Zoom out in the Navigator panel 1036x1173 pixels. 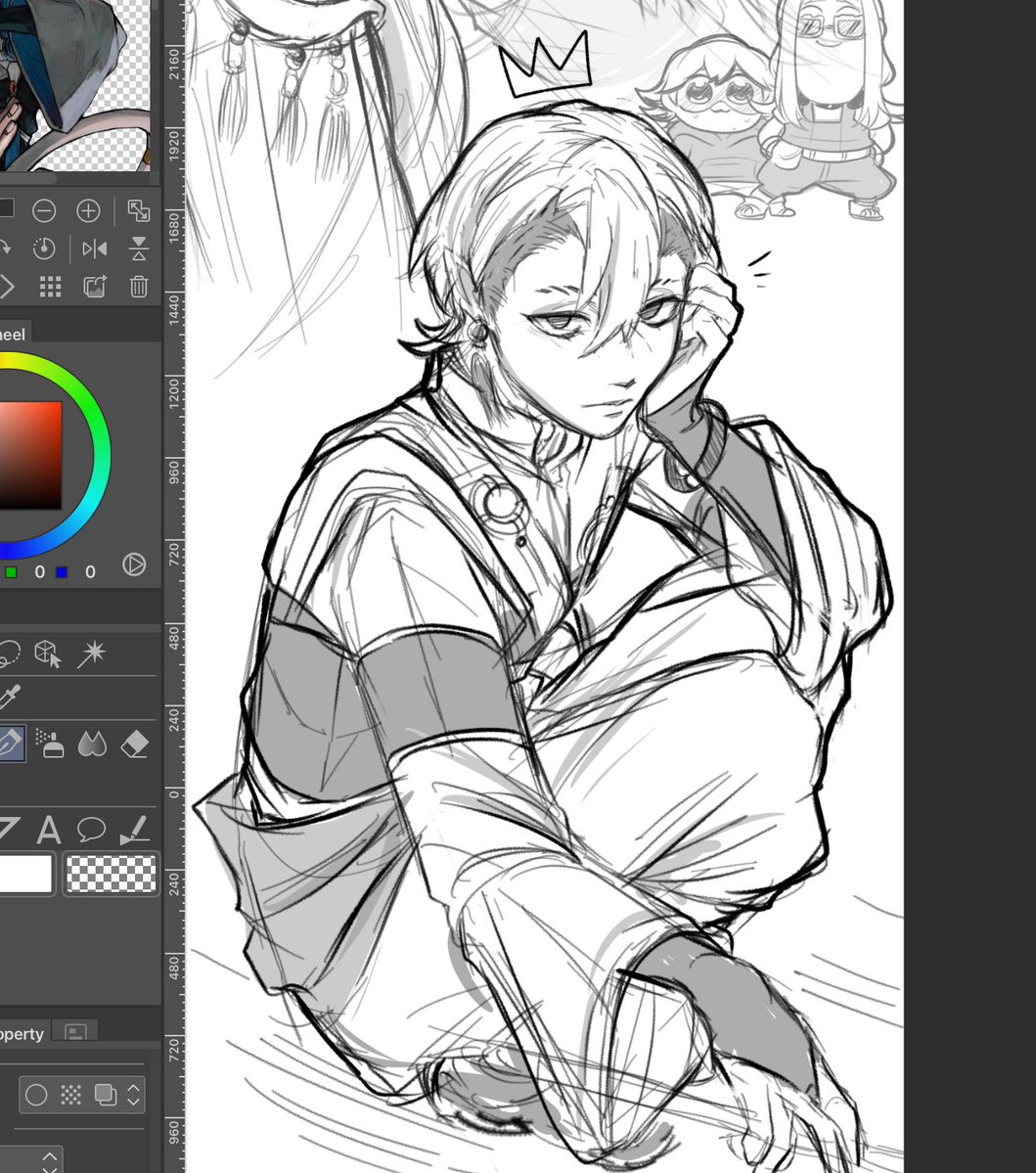point(44,211)
